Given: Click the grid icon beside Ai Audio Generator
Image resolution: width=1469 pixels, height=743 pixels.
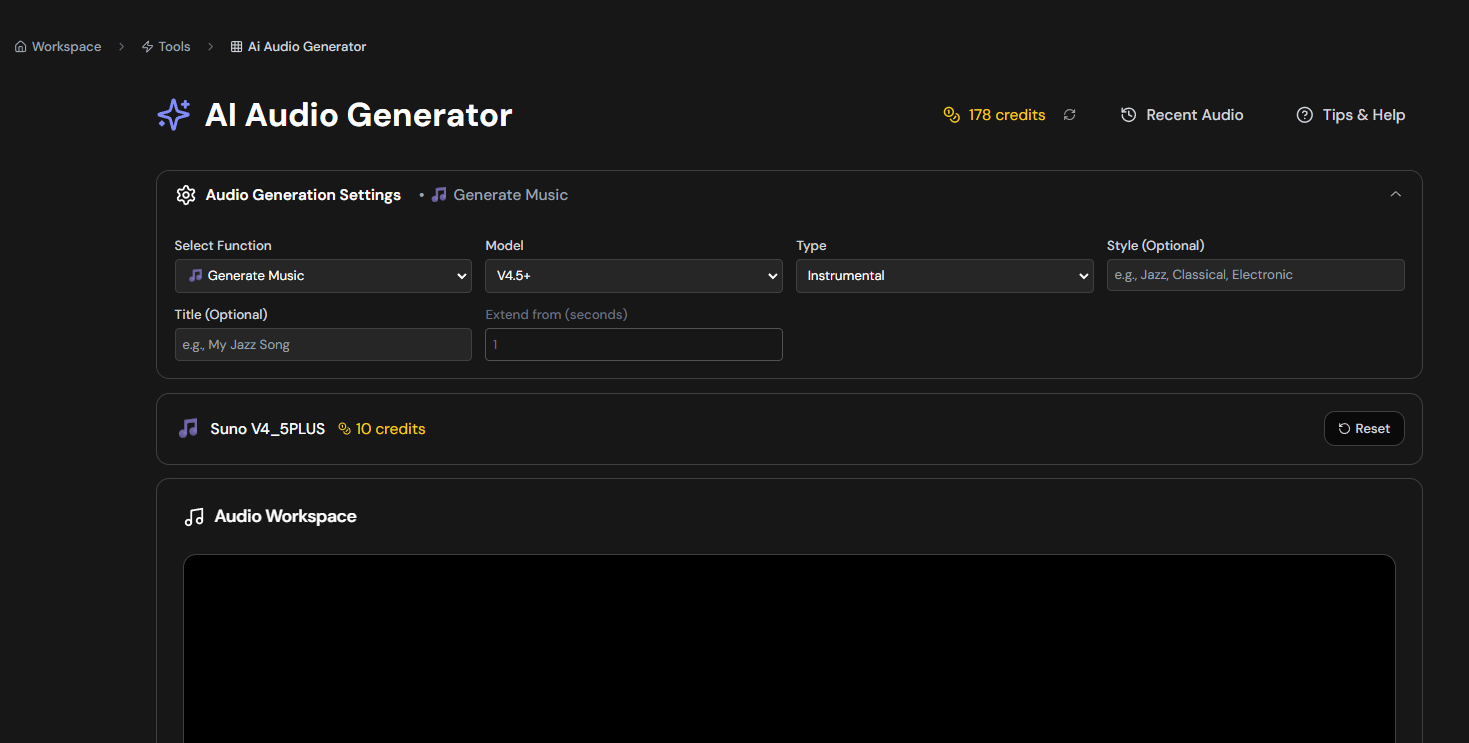Looking at the screenshot, I should tap(236, 47).
